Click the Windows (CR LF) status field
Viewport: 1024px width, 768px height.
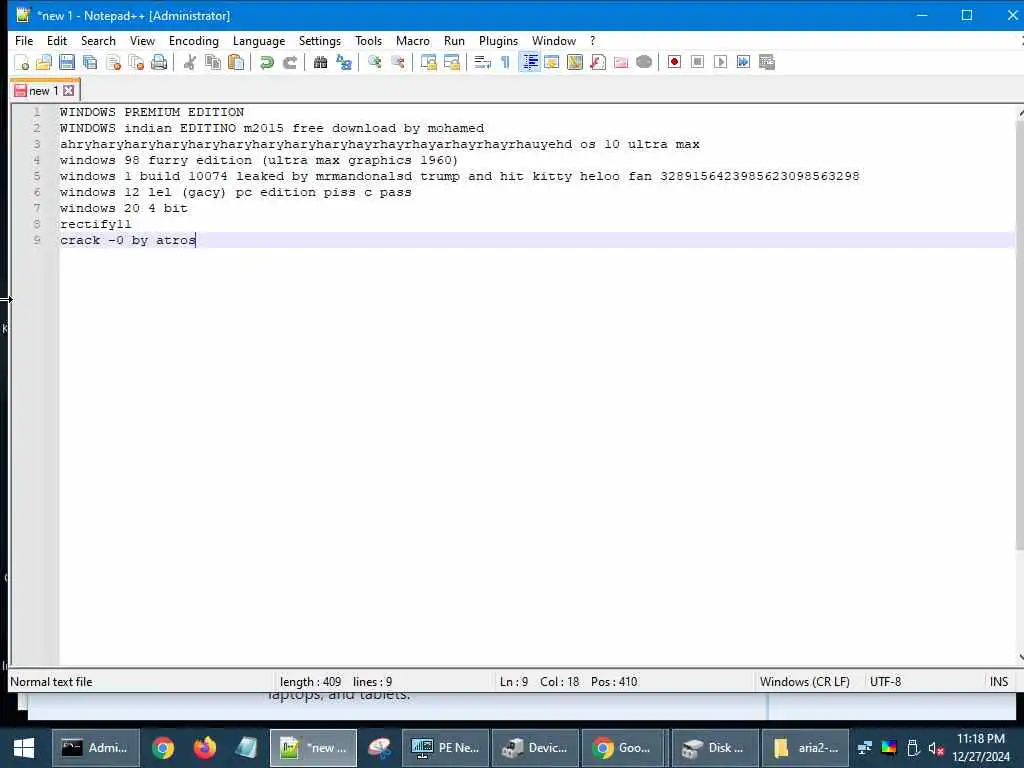805,682
